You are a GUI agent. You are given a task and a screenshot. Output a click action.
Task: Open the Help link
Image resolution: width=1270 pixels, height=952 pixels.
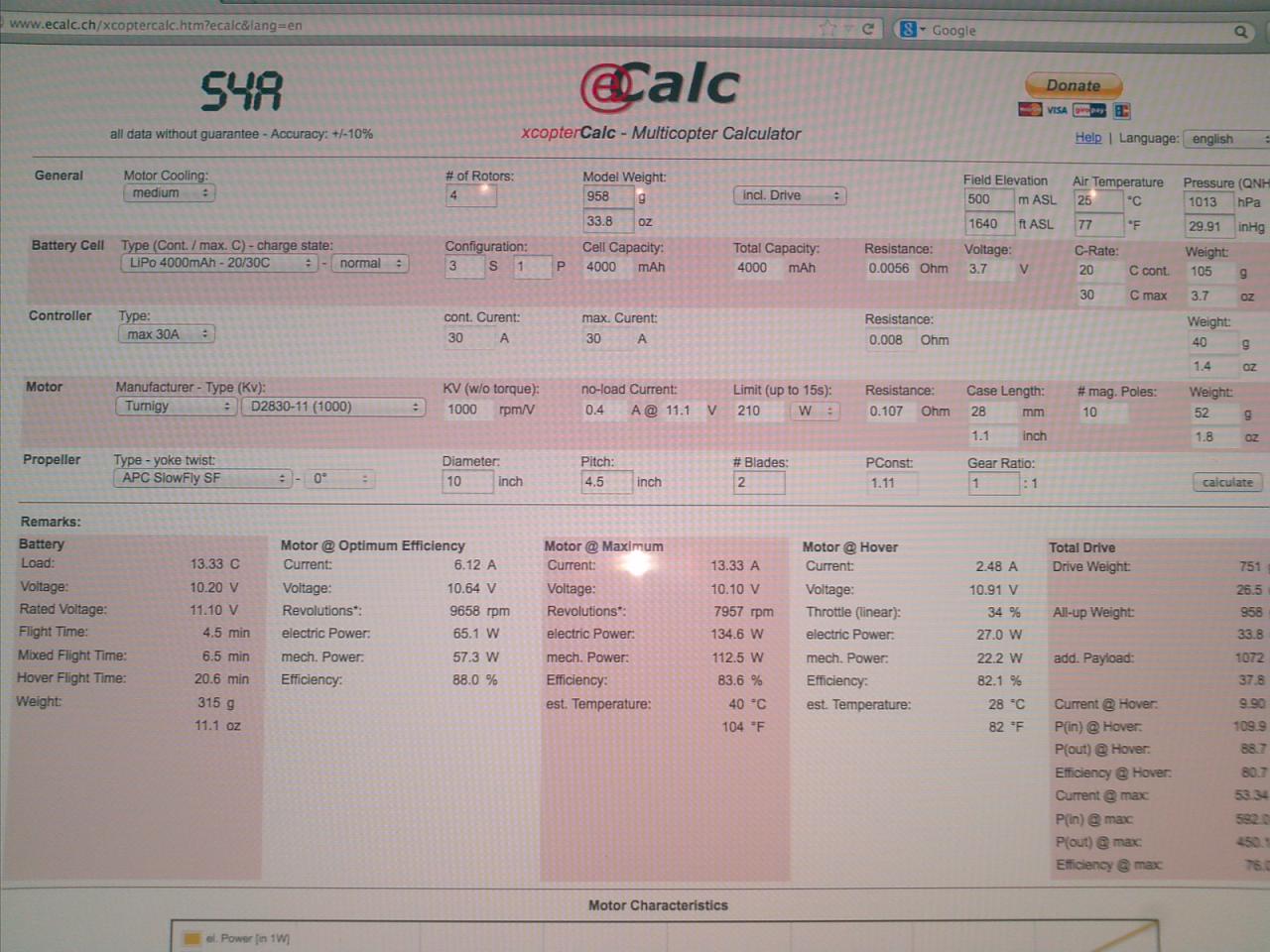pyautogui.click(x=1087, y=138)
